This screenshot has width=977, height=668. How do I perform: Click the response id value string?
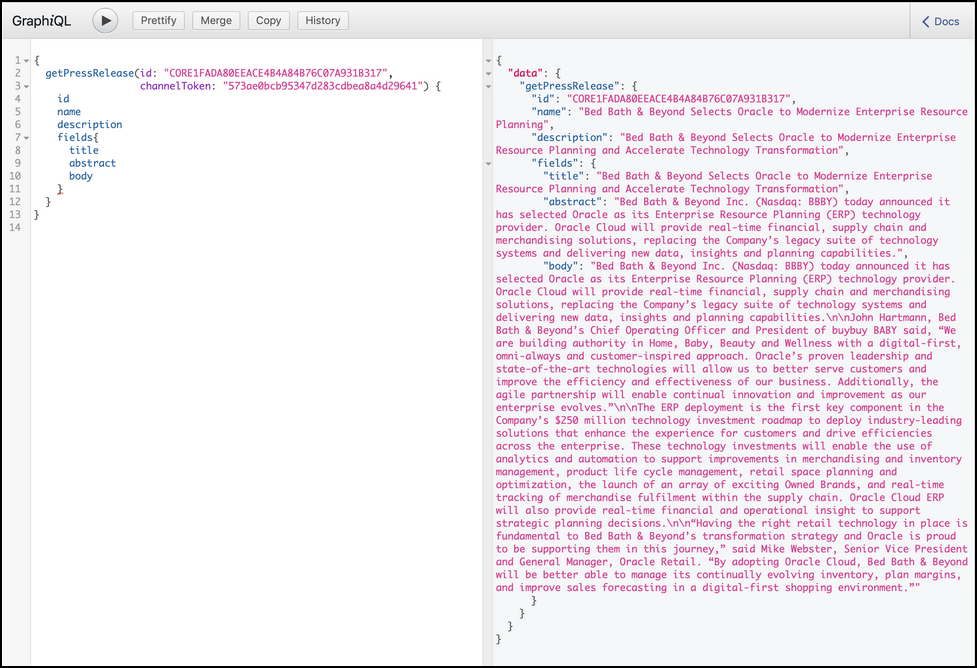679,98
